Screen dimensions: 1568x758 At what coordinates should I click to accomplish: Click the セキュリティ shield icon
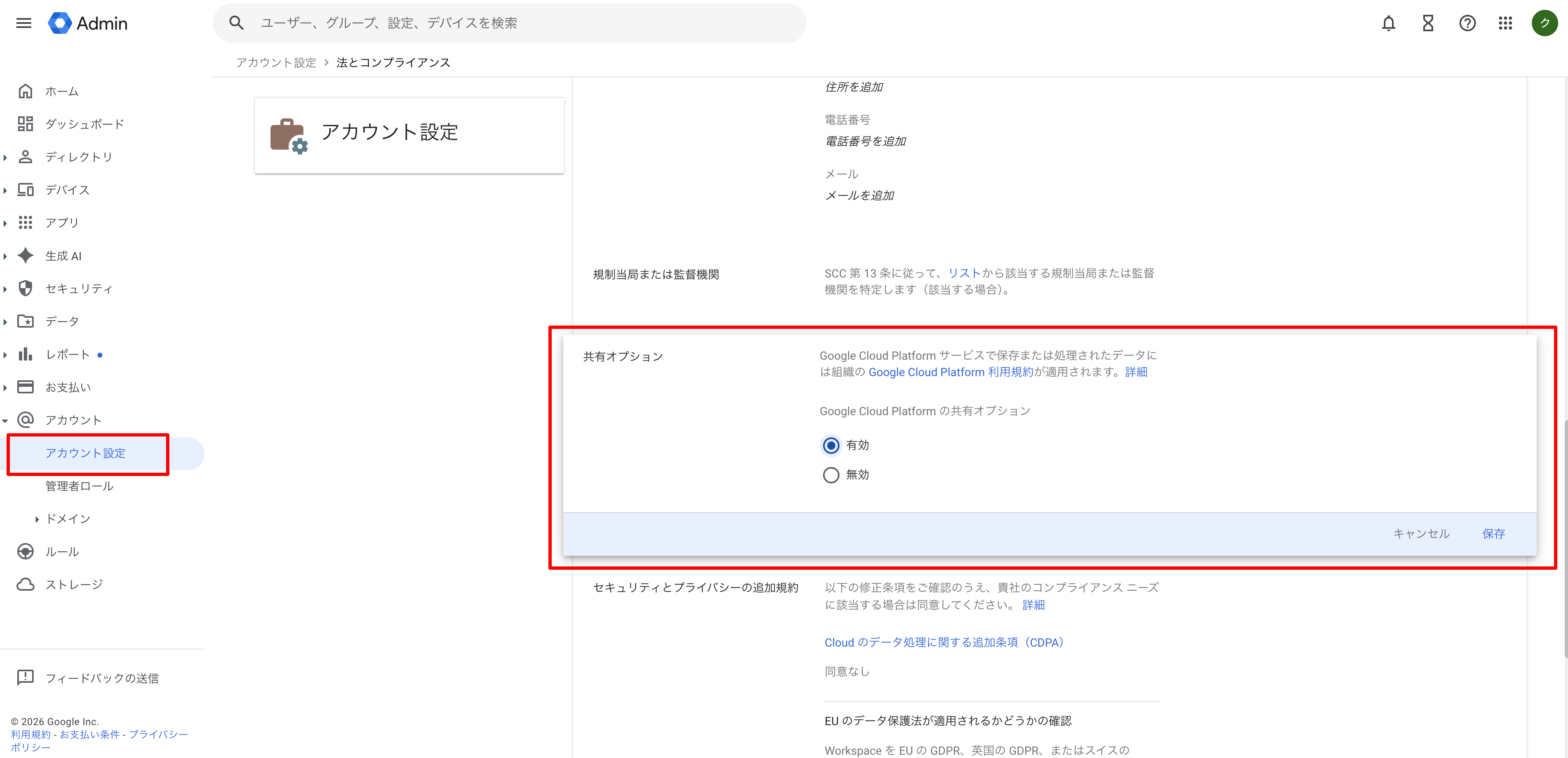(25, 288)
